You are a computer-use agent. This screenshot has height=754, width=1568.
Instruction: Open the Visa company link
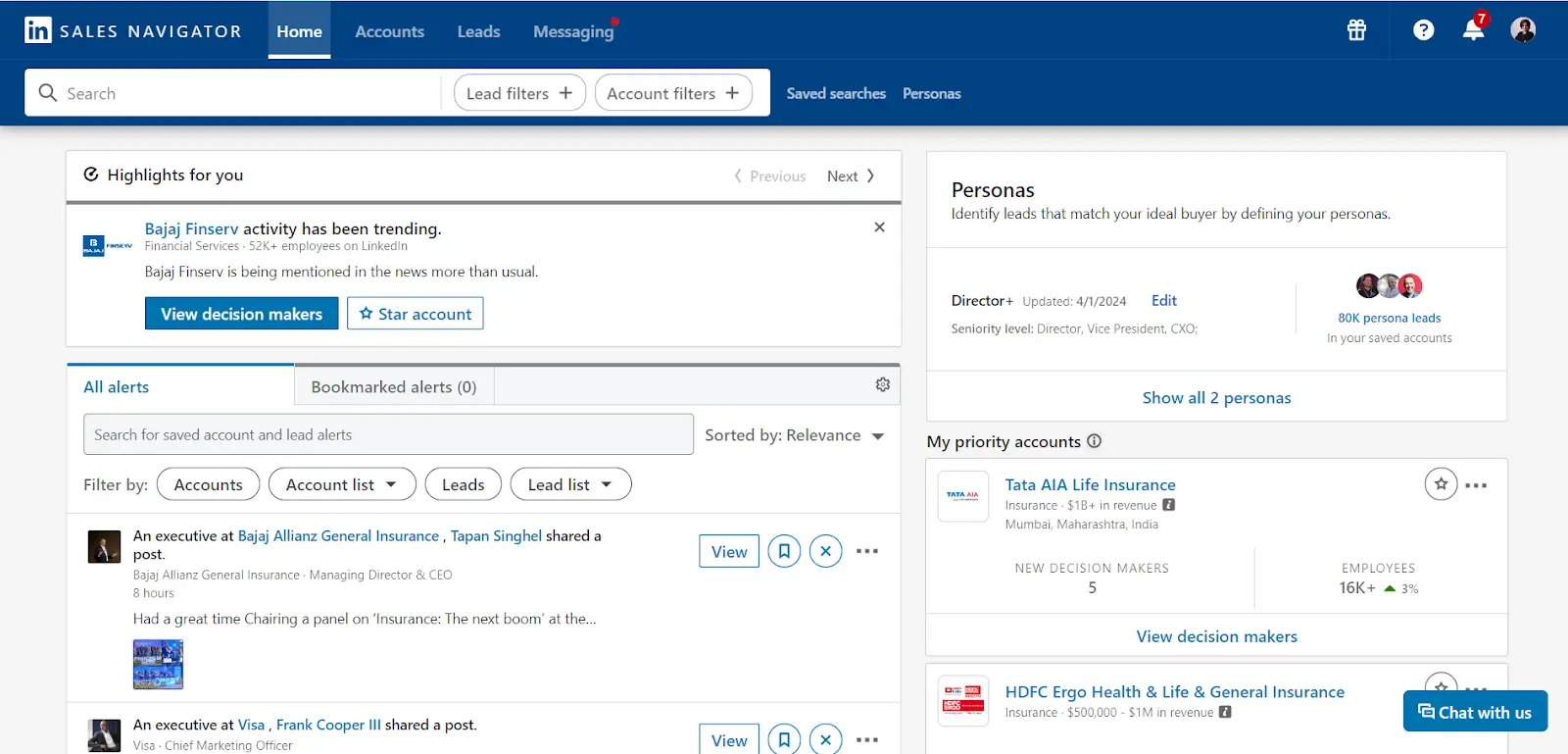coord(251,725)
